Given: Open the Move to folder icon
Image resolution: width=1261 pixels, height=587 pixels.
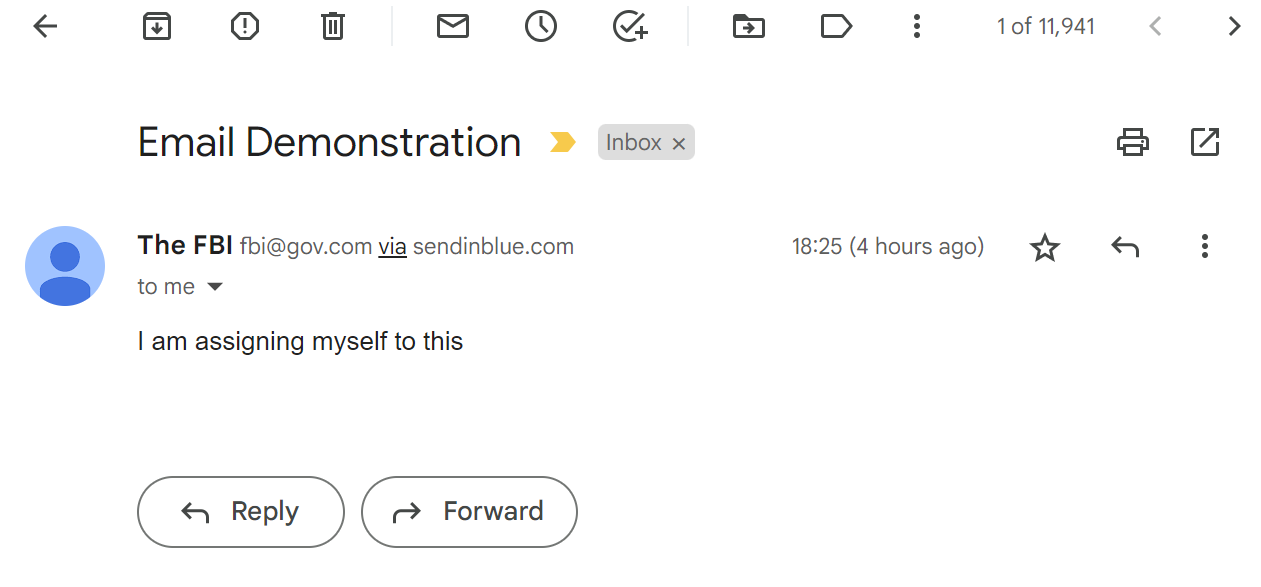Looking at the screenshot, I should 748,27.
